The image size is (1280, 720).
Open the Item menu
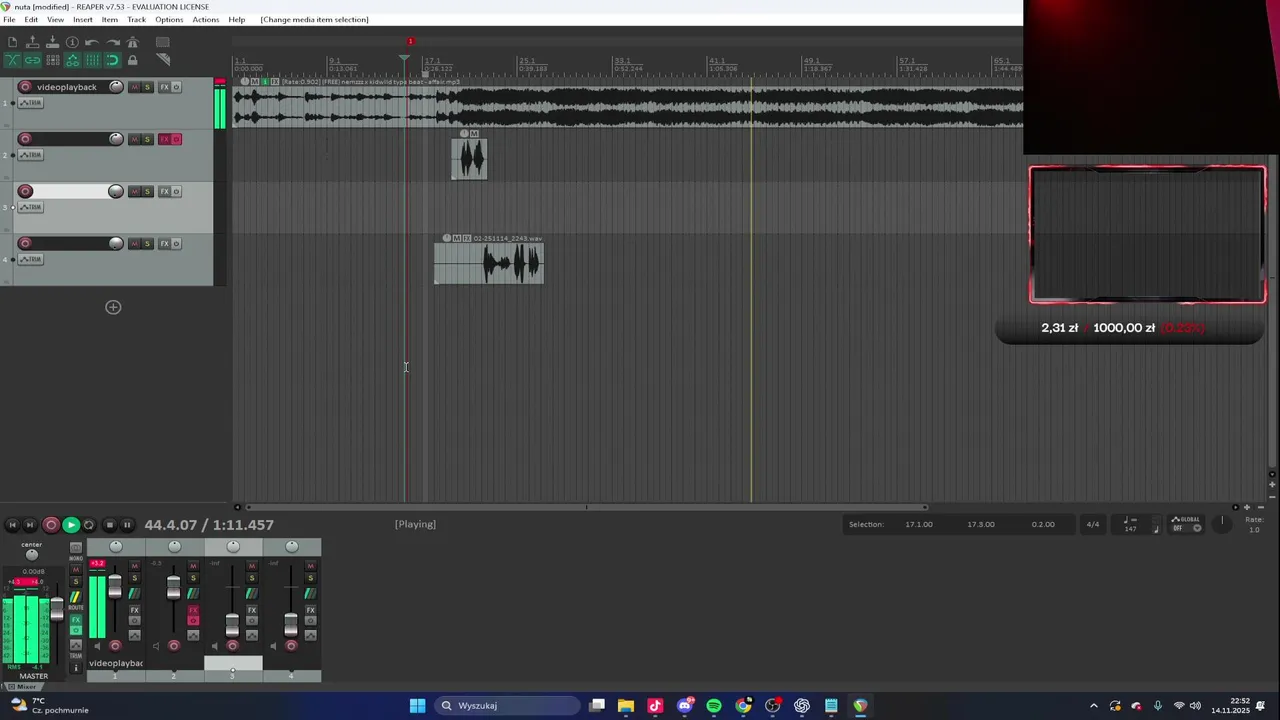[109, 20]
